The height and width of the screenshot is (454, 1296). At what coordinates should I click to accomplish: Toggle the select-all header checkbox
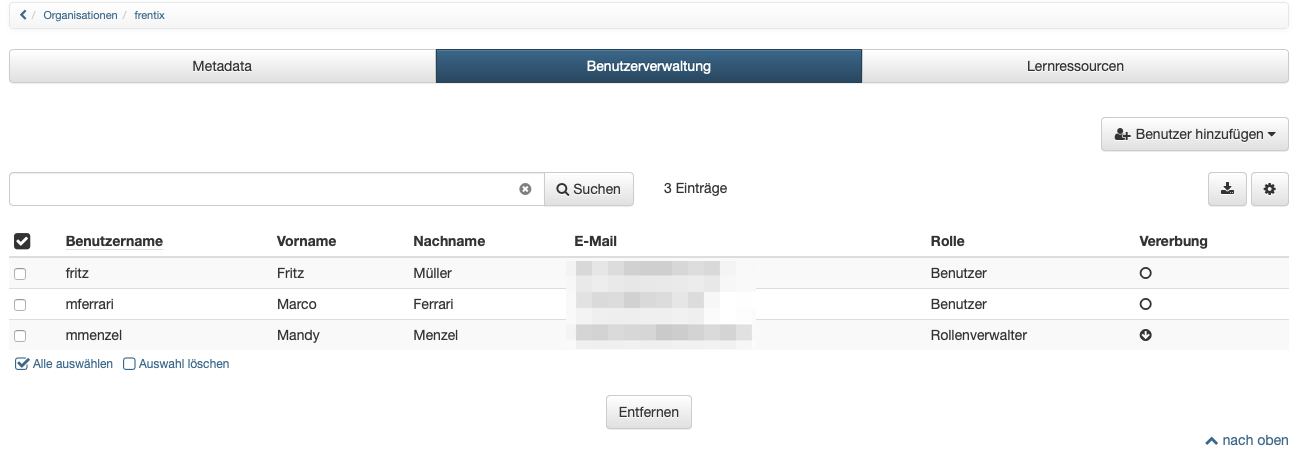click(22, 241)
